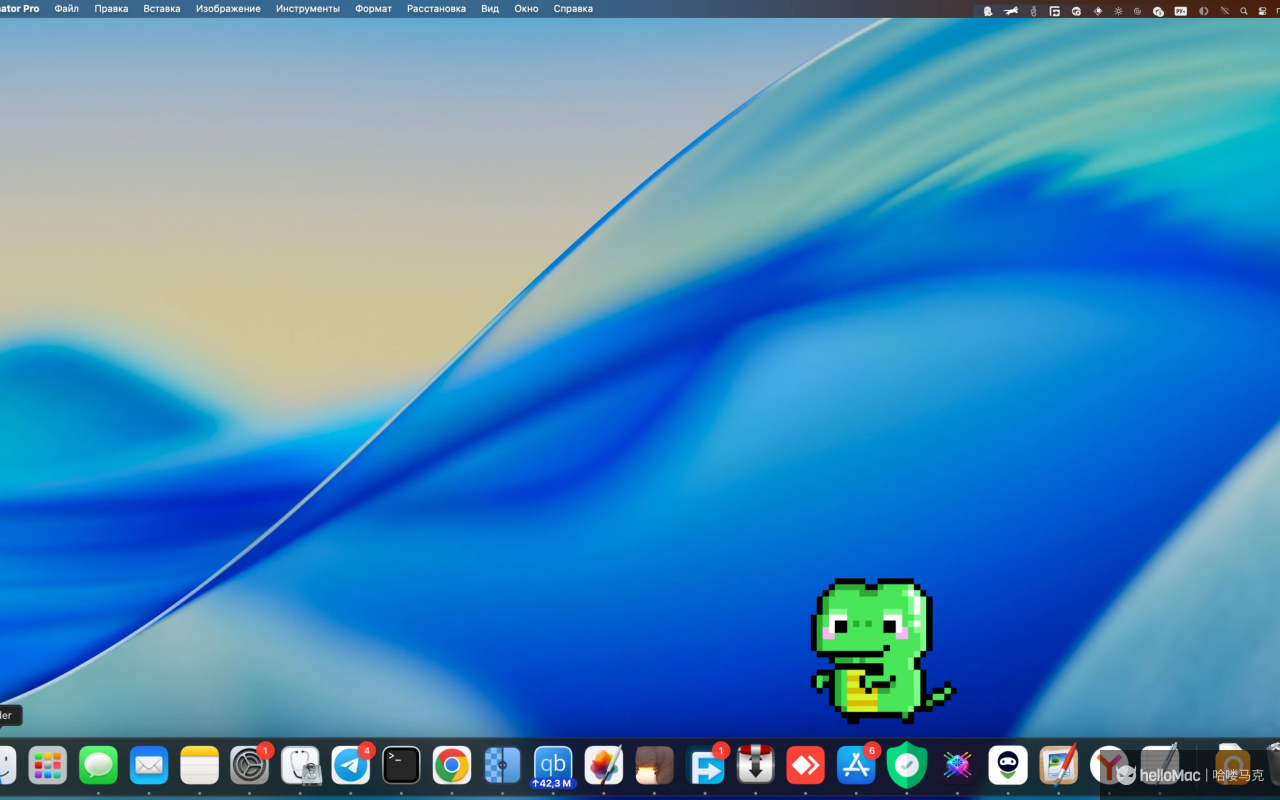The height and width of the screenshot is (800, 1280).
Task: Open Google Chrome from the Dock
Action: pyautogui.click(x=452, y=766)
